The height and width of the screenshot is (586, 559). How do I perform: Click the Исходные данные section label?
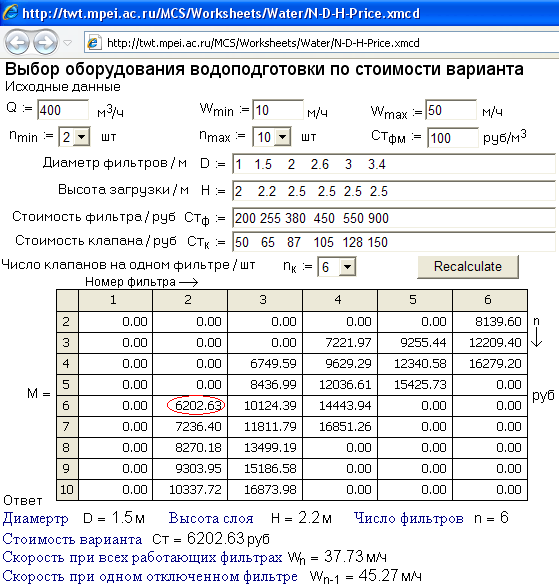[x=63, y=87]
